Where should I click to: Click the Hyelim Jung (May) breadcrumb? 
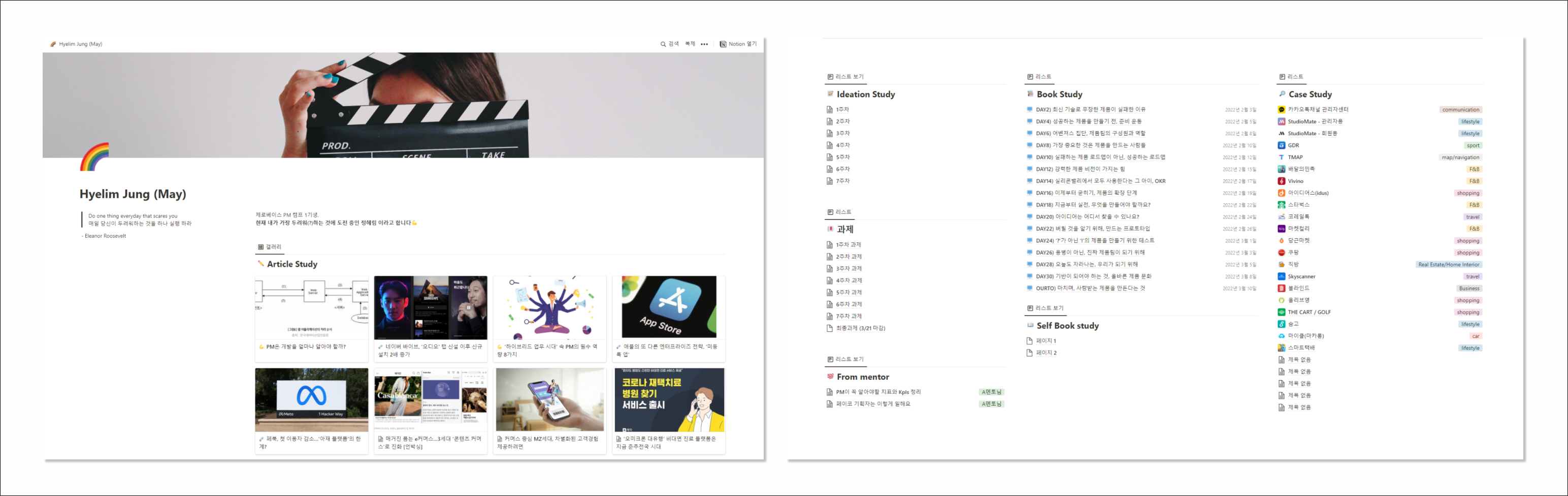coord(76,44)
